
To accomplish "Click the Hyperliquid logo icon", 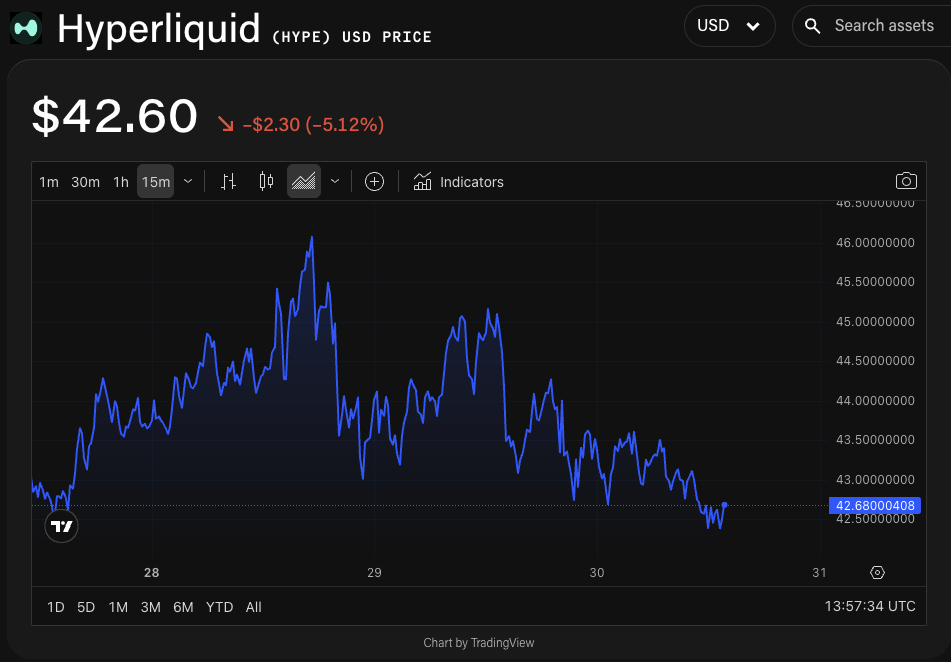I will [x=25, y=27].
